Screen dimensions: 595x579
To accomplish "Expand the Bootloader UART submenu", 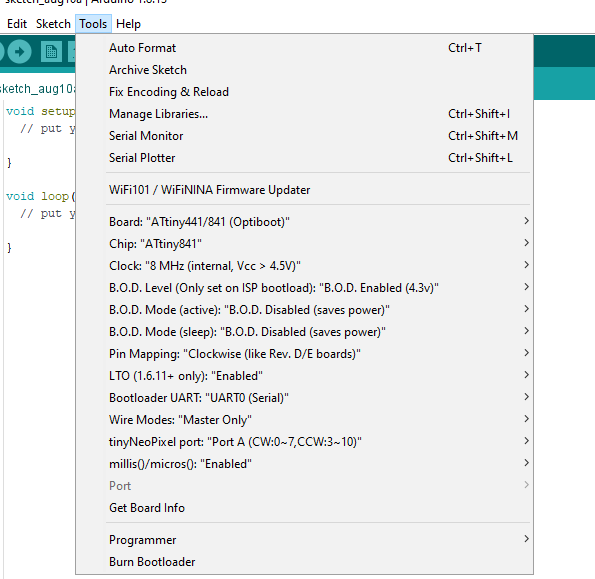I will pos(304,398).
